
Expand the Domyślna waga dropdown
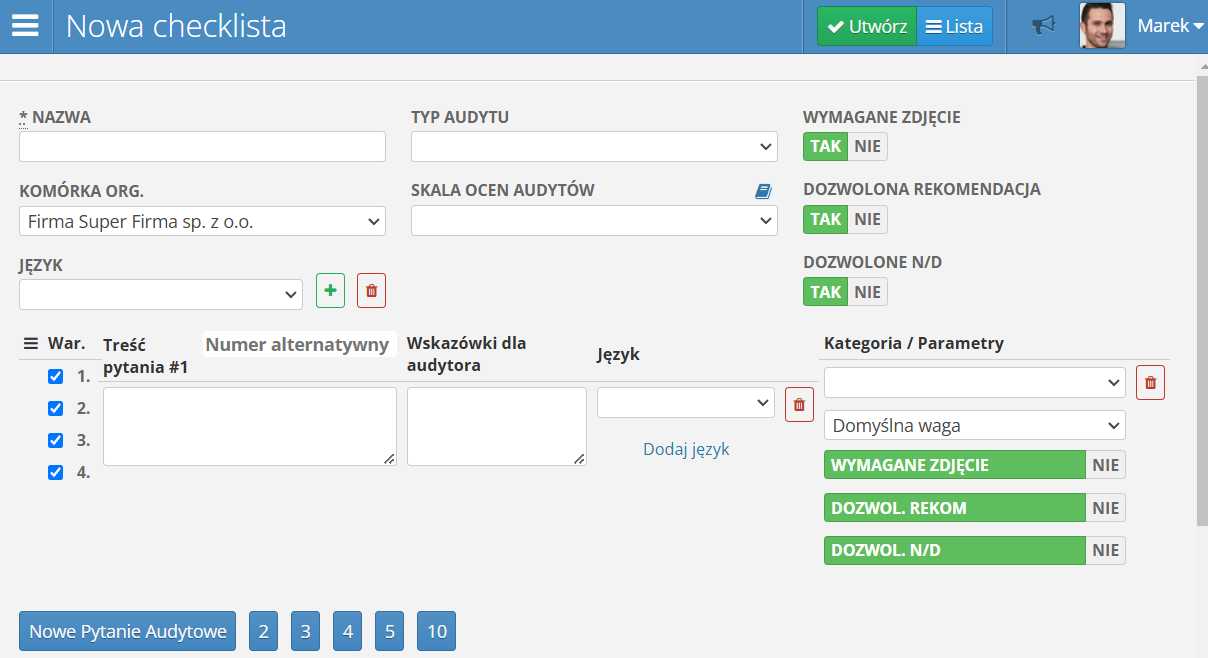974,425
